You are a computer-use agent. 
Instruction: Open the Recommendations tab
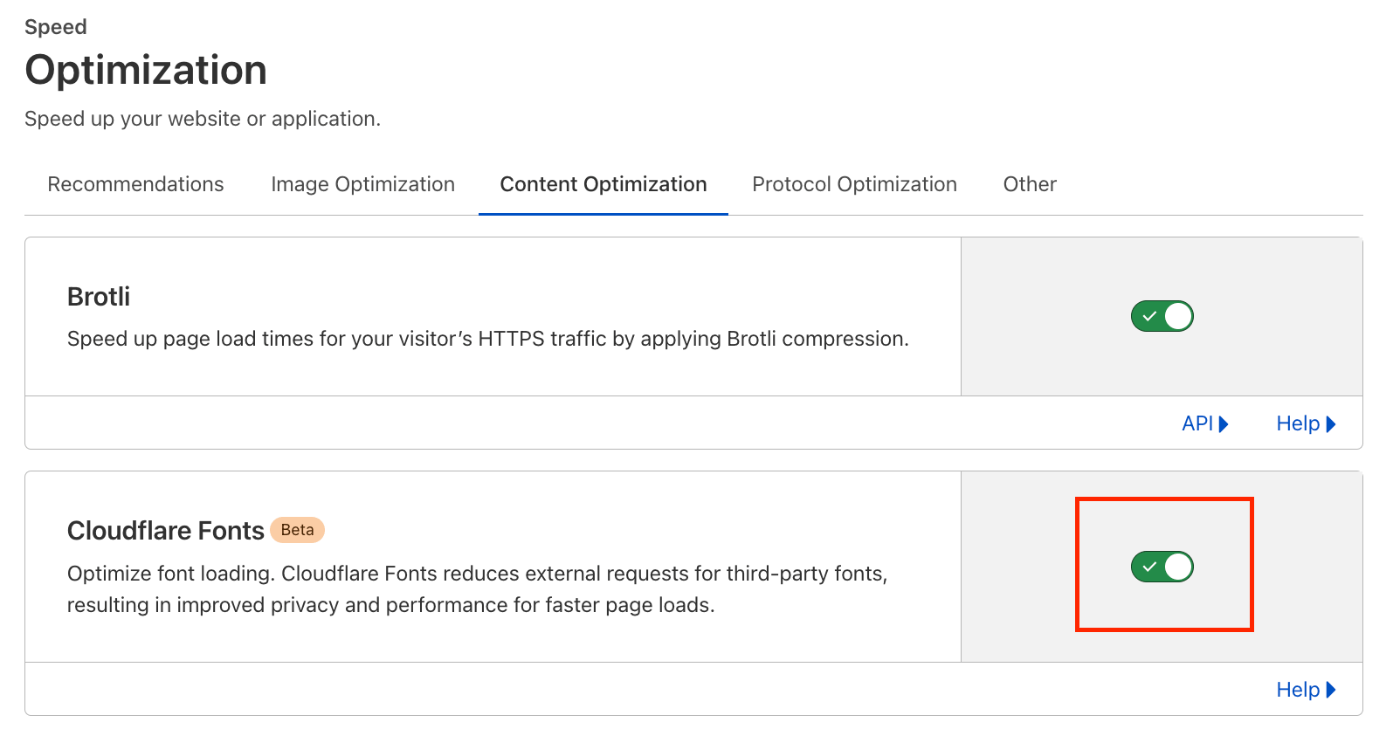point(136,184)
